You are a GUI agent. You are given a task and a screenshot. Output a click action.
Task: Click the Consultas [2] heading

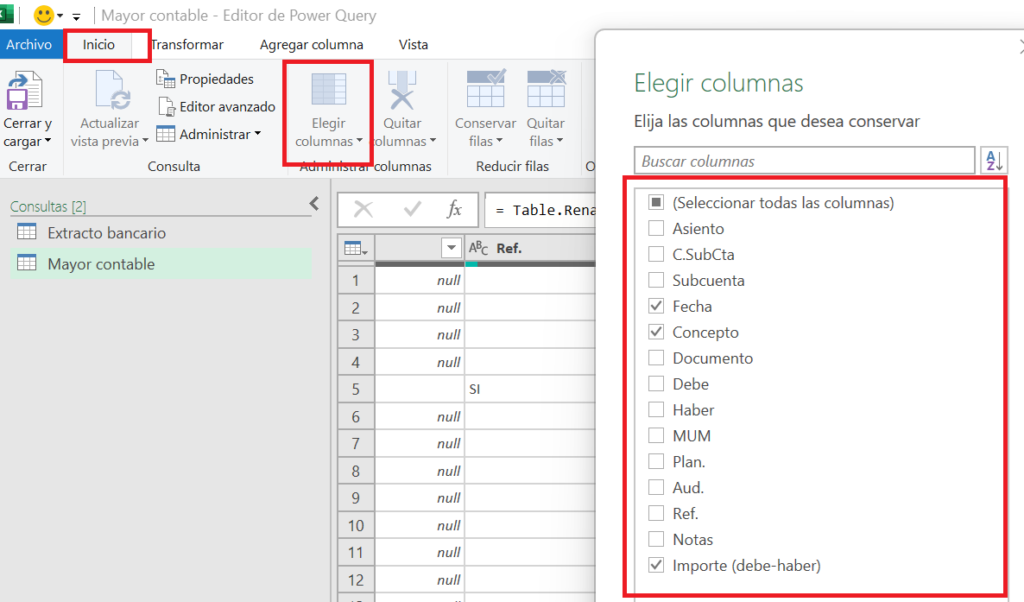point(48,206)
